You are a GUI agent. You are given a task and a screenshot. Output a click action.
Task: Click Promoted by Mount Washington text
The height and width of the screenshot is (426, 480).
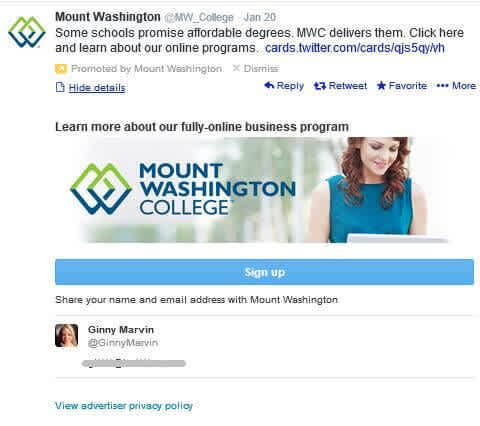point(146,69)
